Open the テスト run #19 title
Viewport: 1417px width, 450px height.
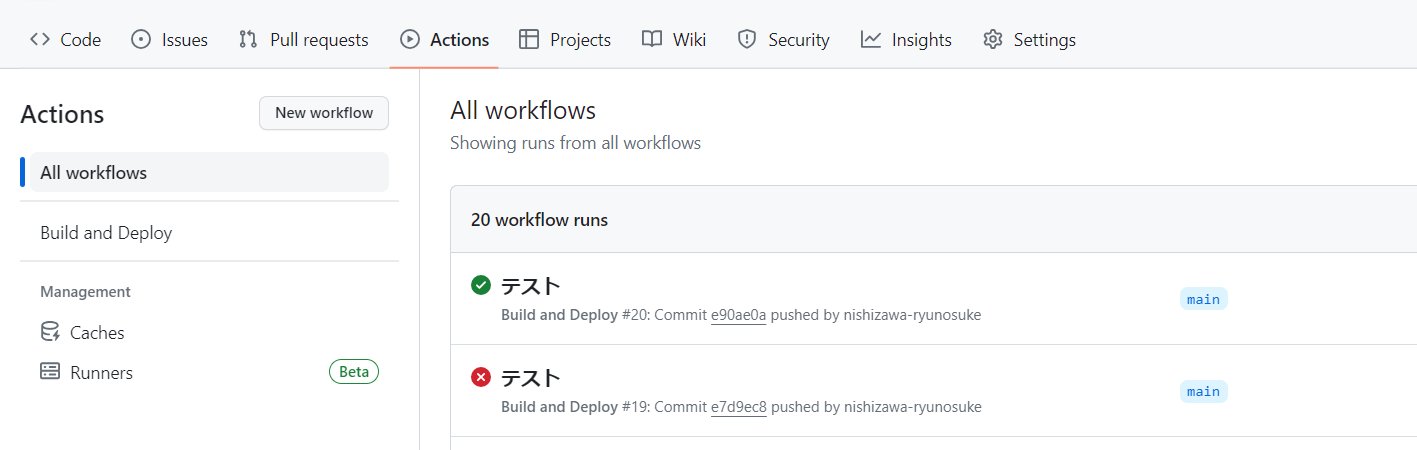pyautogui.click(x=531, y=378)
